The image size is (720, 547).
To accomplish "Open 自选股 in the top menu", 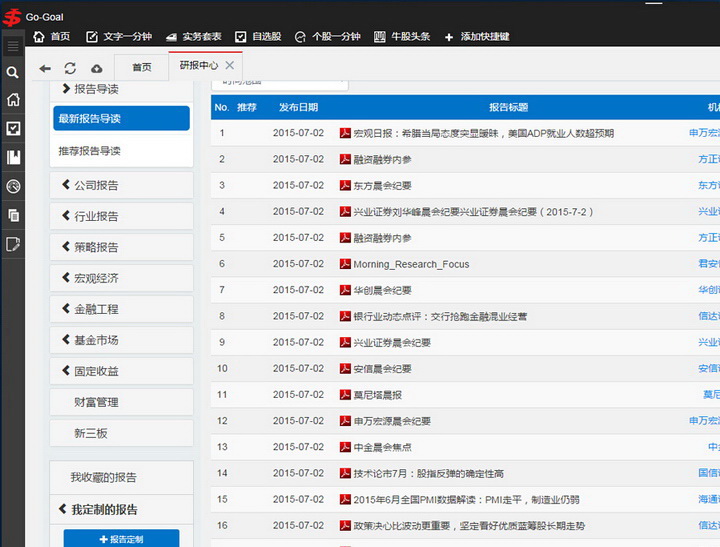I will [257, 37].
